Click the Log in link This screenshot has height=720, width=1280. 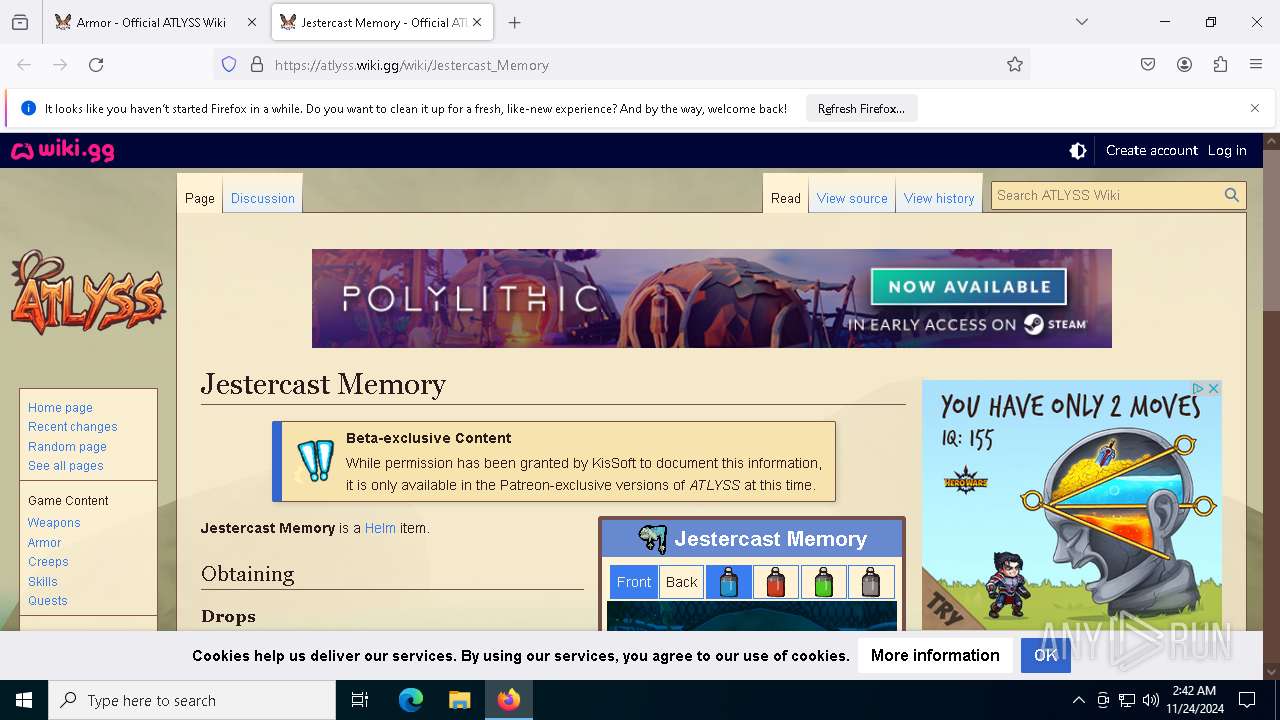1227,150
